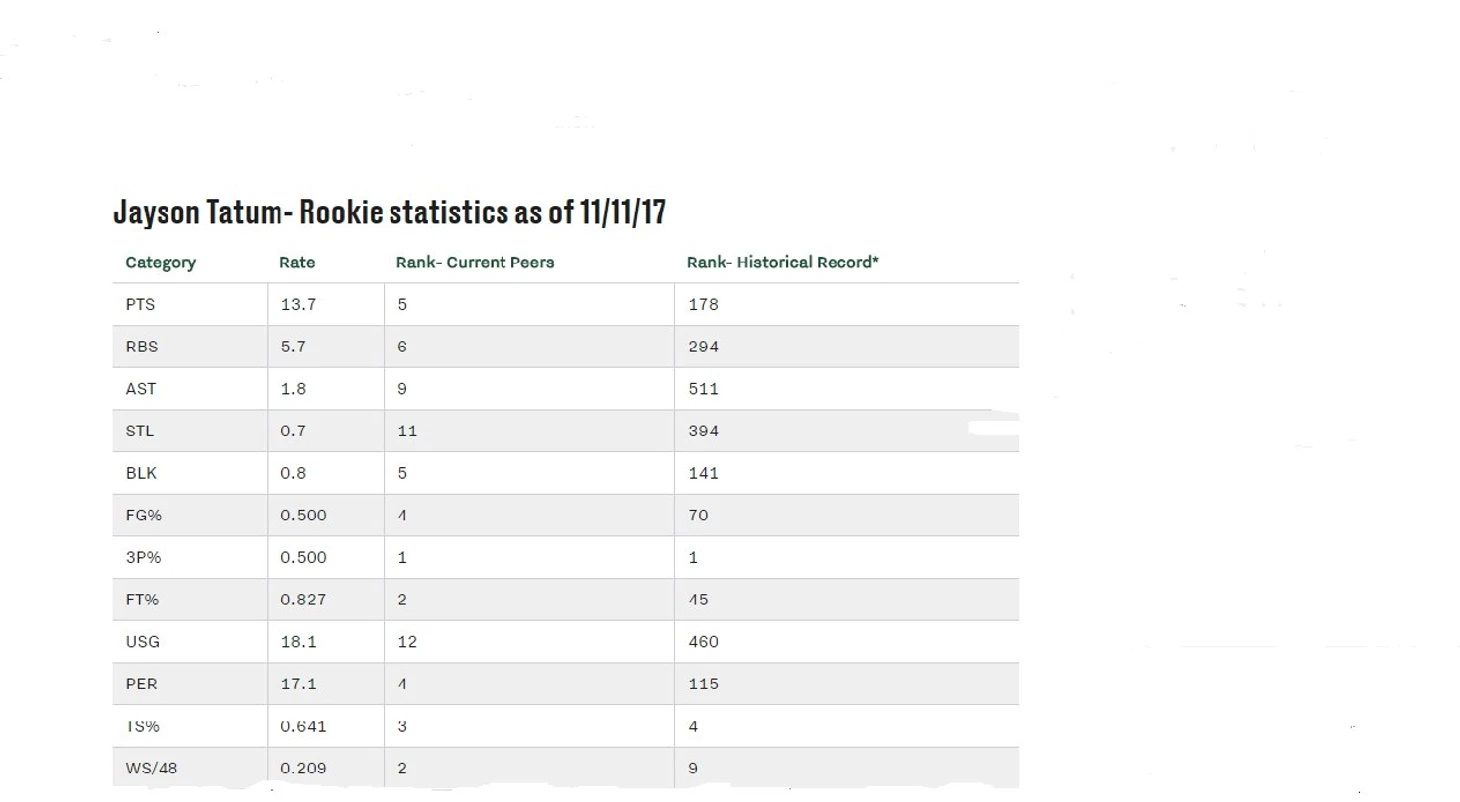This screenshot has width=1460, height=802.
Task: Select the PER historical rank '115'
Action: pyautogui.click(x=703, y=684)
